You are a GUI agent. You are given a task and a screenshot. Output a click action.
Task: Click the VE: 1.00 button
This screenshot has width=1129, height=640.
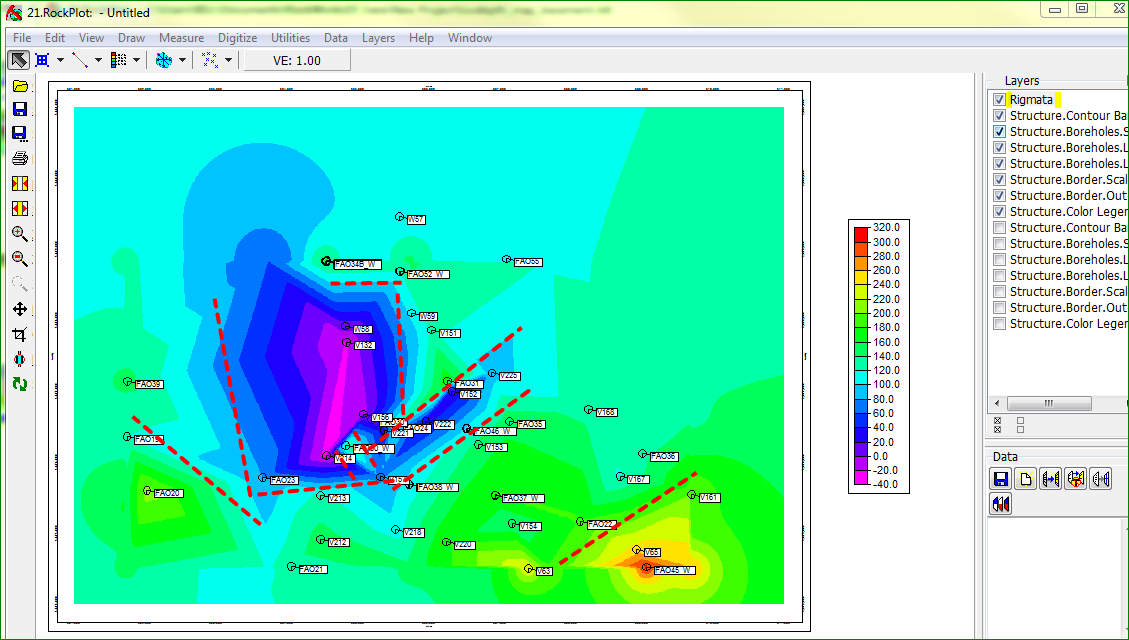click(x=297, y=60)
